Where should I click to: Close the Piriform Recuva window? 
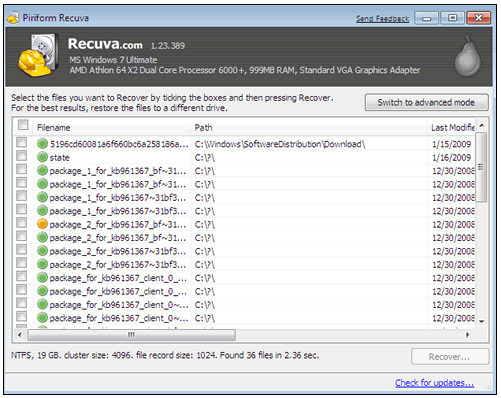478,18
